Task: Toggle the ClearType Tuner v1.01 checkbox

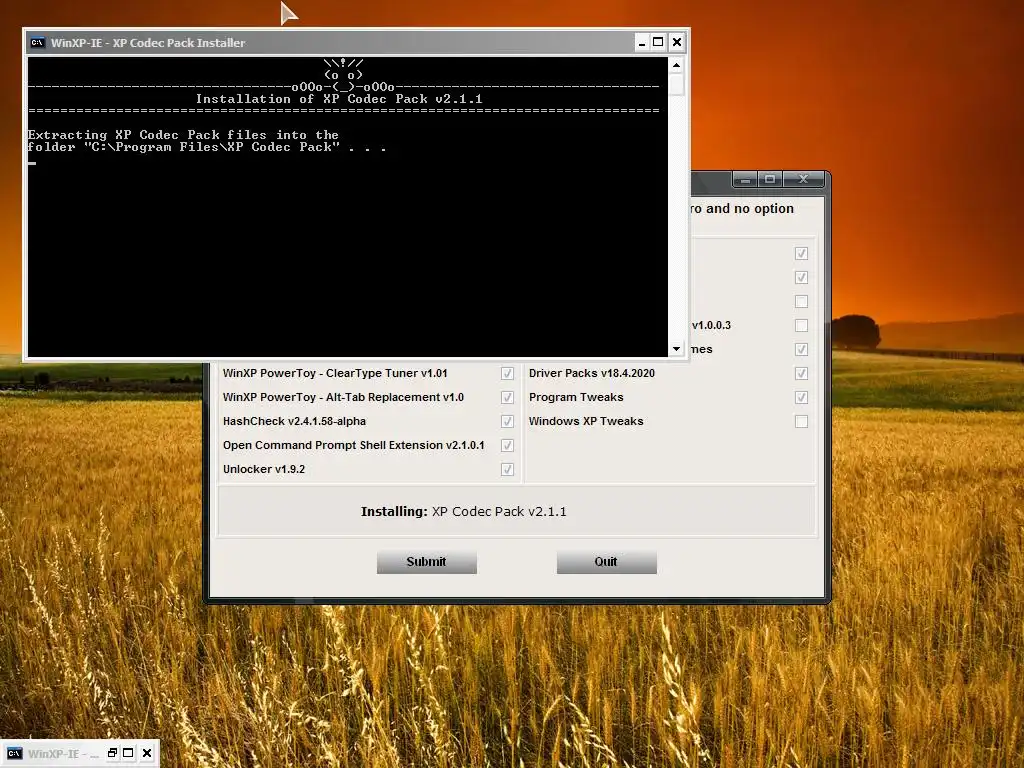Action: (x=507, y=373)
